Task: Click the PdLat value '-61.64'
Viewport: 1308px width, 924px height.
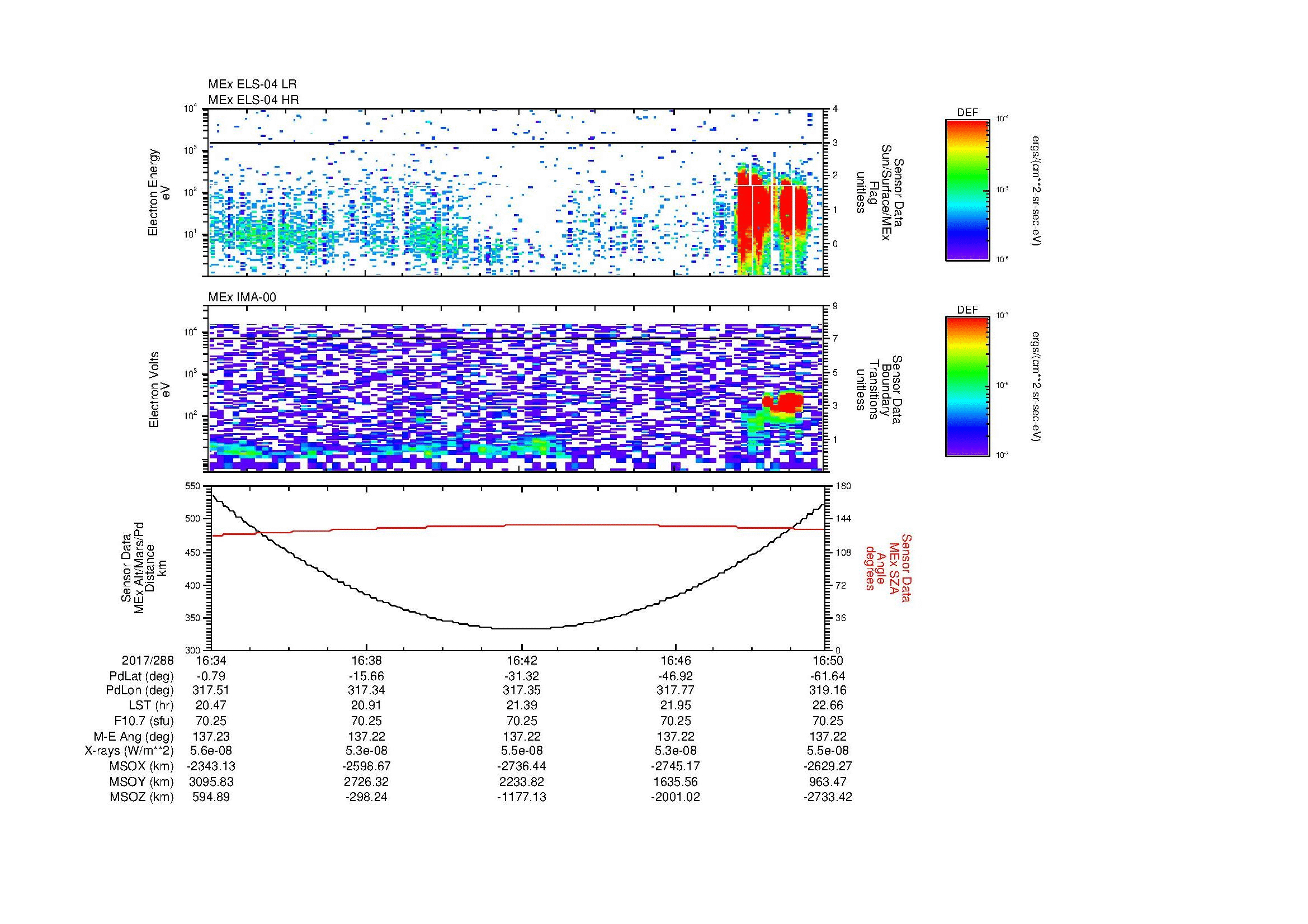Action: [828, 676]
